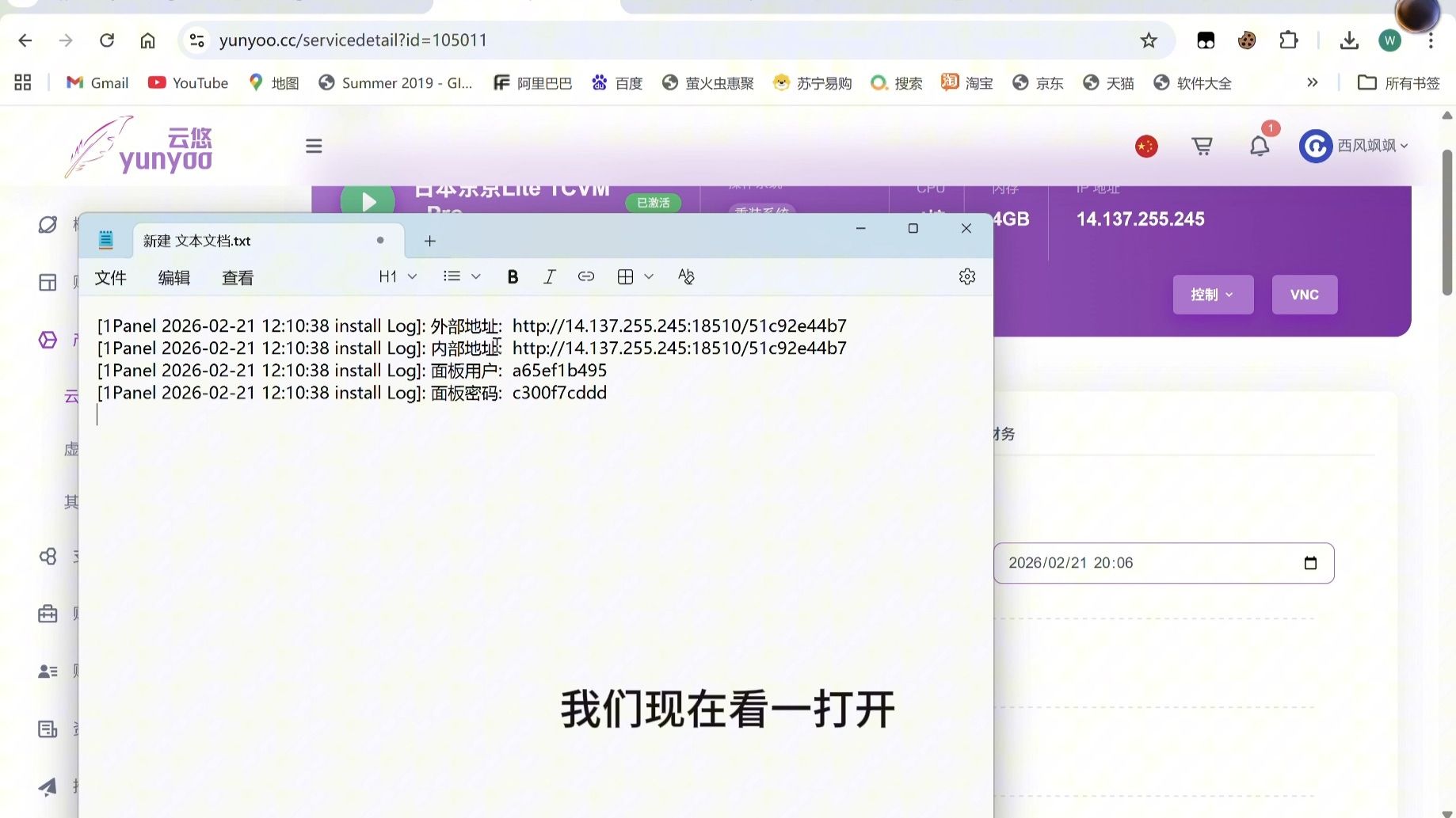The height and width of the screenshot is (818, 1456).
Task: Open the 天猫 bookmark
Action: click(x=1108, y=83)
